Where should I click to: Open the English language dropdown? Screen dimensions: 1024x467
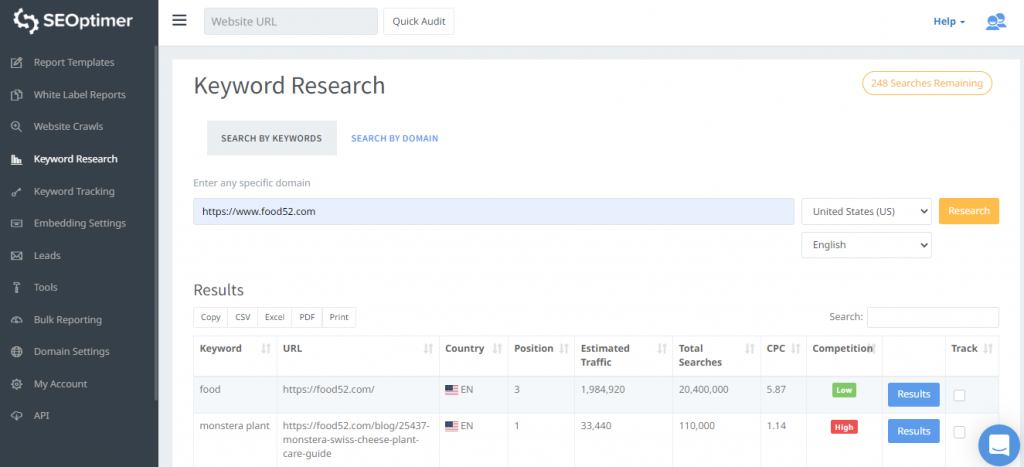point(866,245)
